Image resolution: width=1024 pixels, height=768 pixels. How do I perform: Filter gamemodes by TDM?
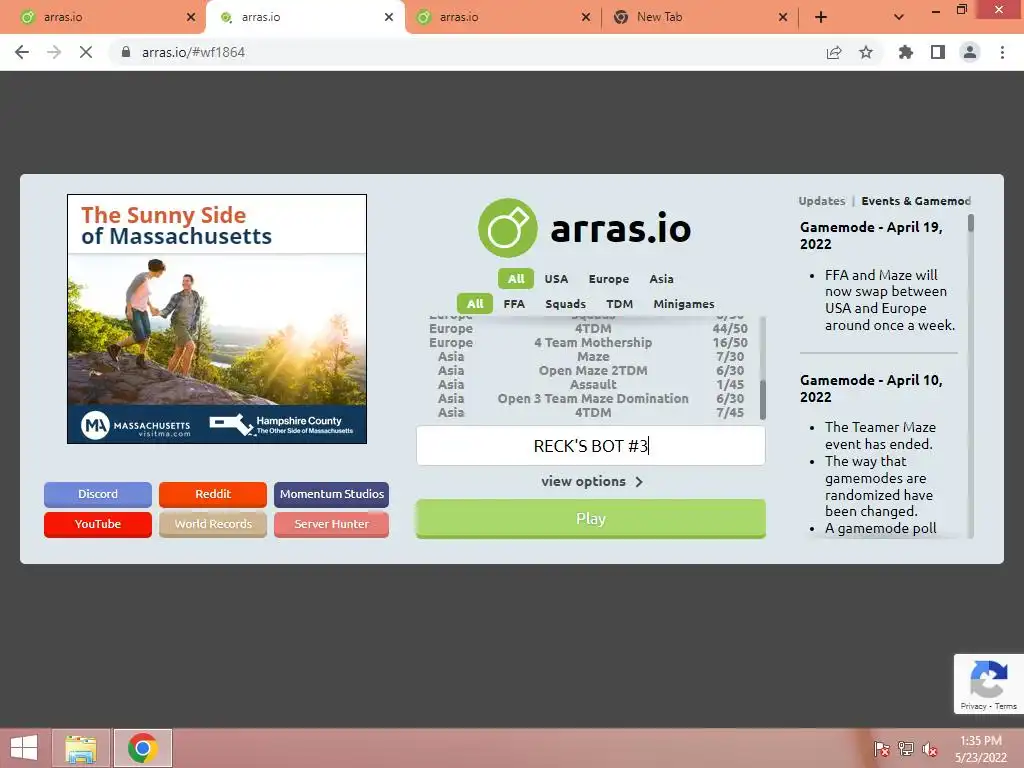pos(619,304)
